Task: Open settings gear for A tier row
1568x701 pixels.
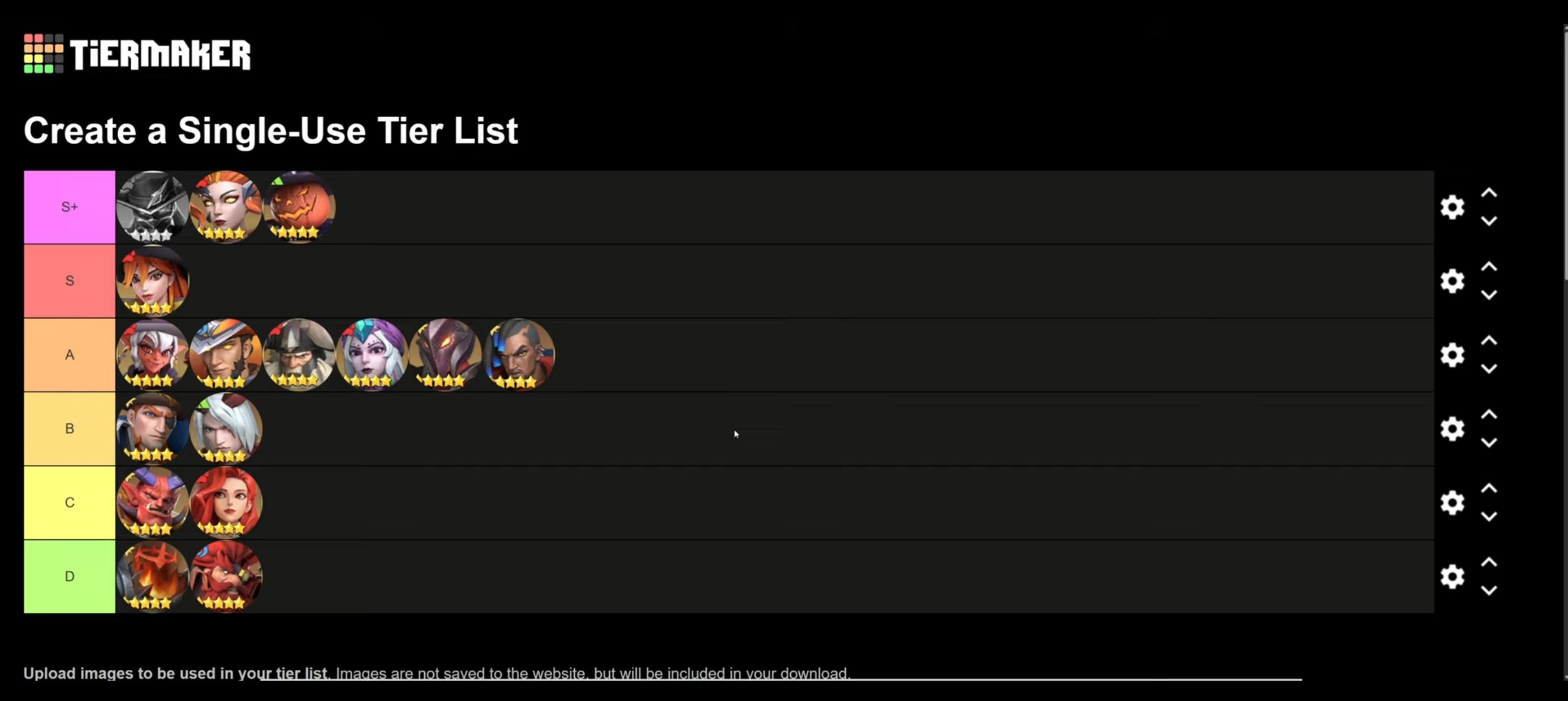Action: click(x=1451, y=355)
